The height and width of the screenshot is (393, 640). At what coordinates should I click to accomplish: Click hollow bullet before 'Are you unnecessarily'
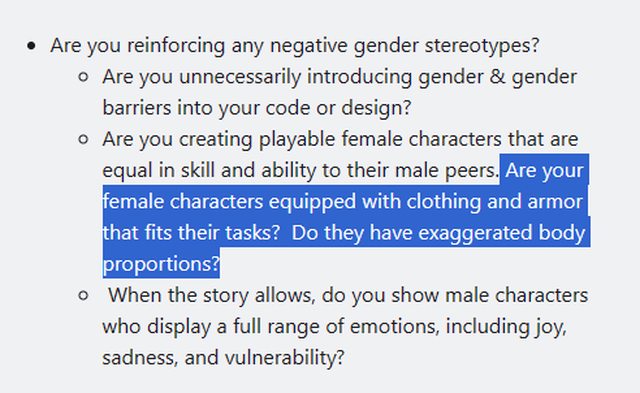pos(83,77)
